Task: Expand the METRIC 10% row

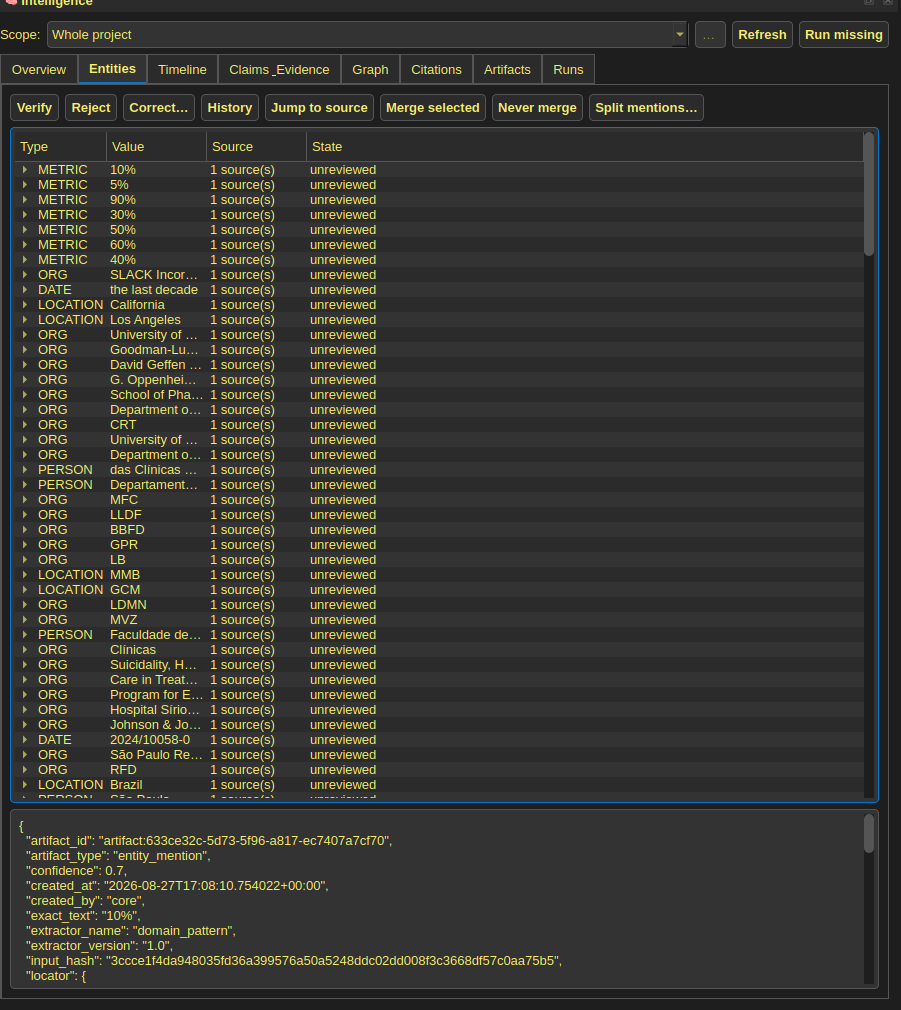Action: (24, 169)
